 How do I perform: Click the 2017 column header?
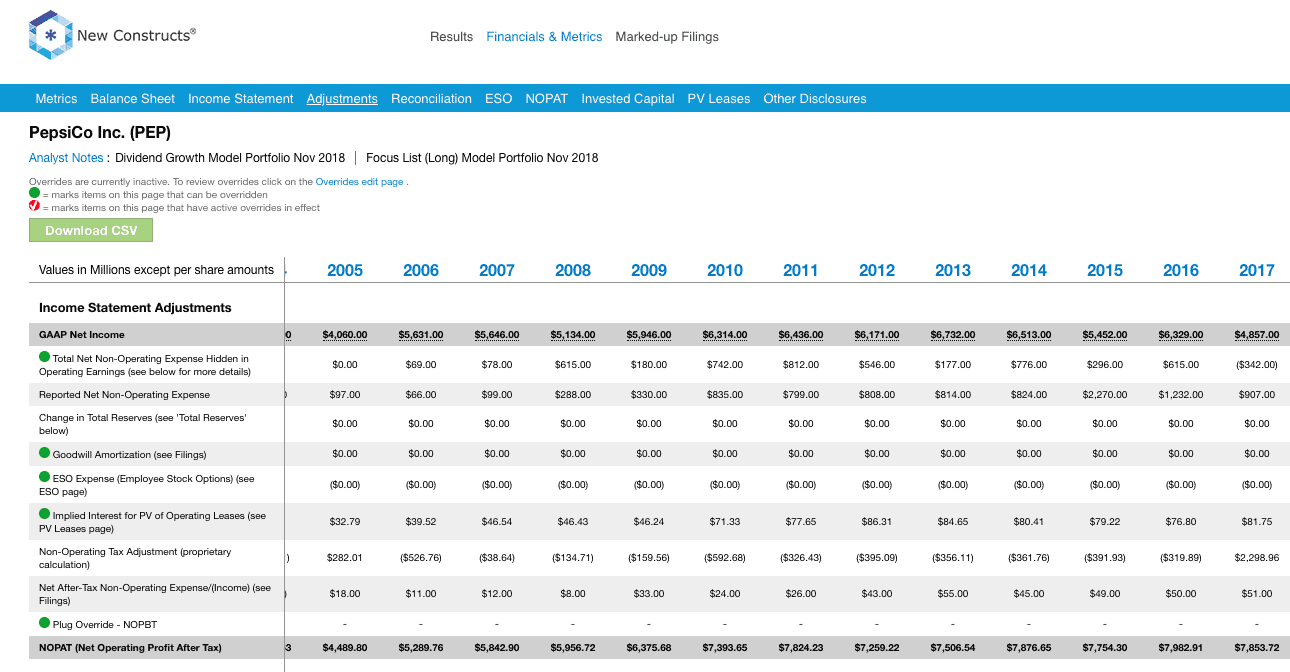(1257, 270)
